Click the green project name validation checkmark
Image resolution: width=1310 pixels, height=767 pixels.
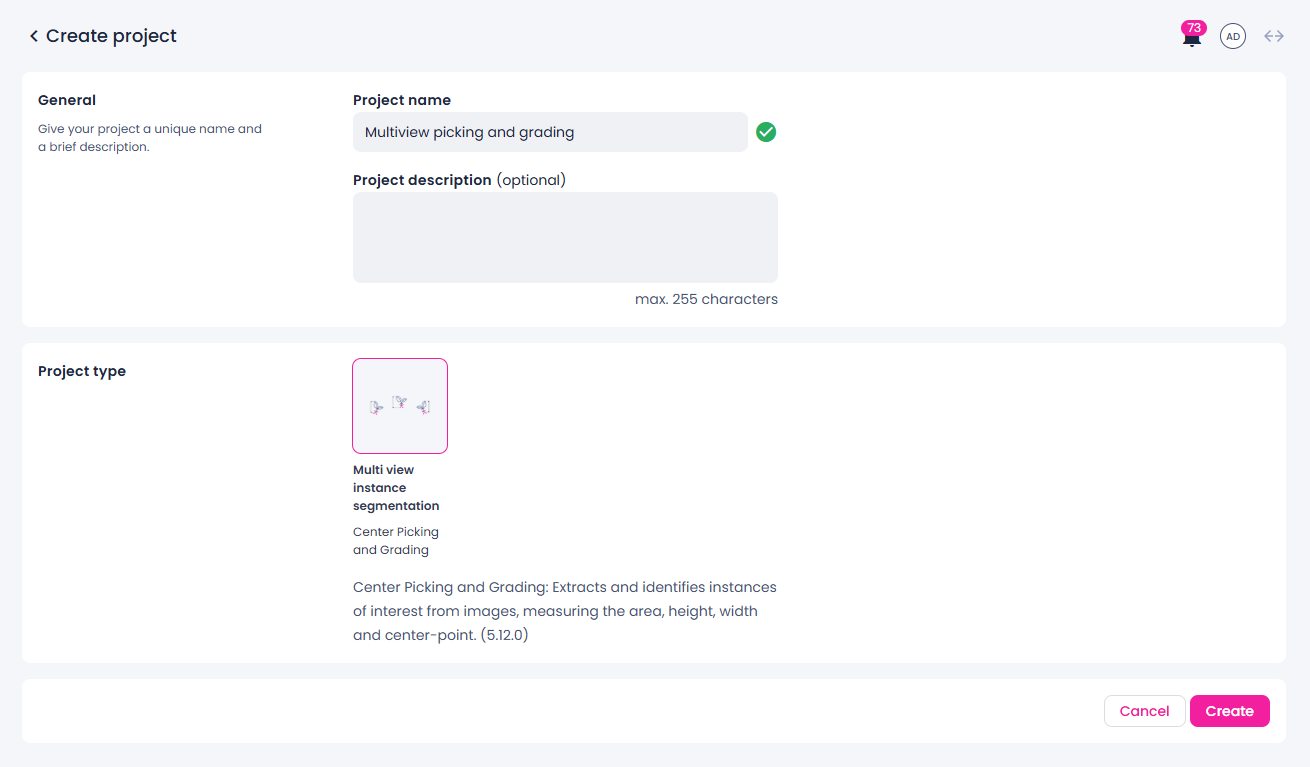[766, 132]
